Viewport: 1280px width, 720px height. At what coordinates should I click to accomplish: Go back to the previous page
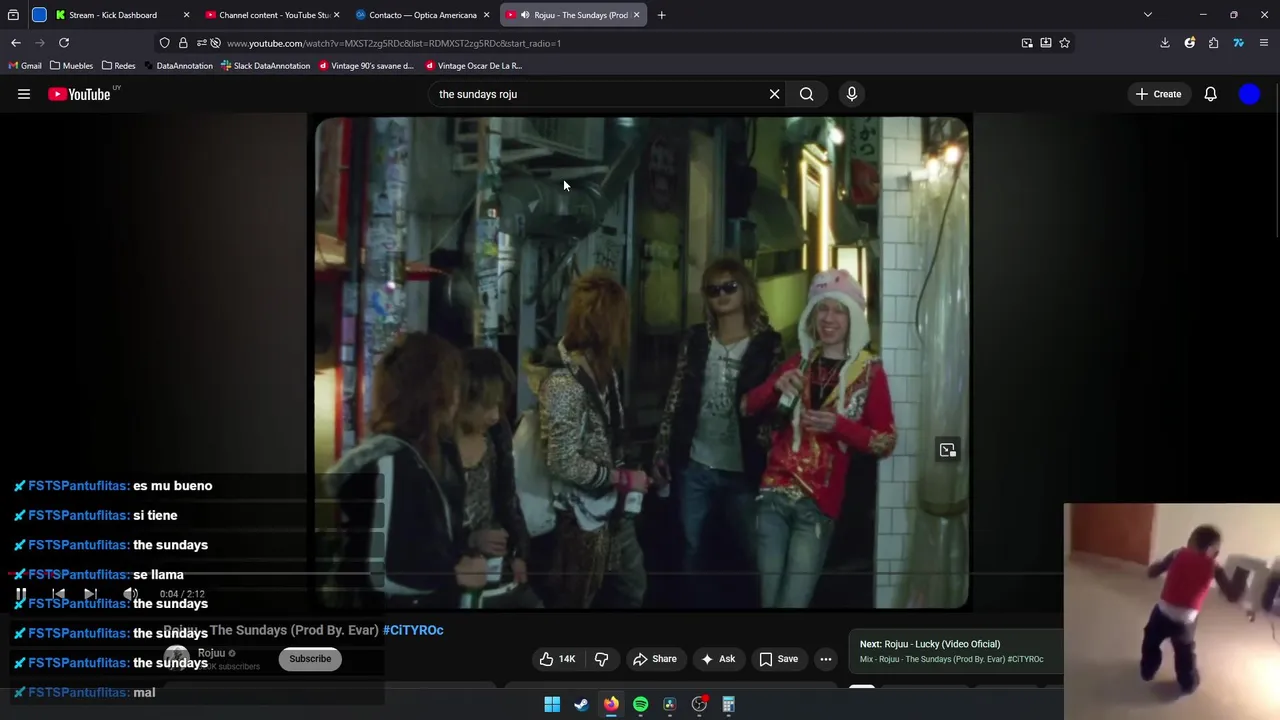16,43
